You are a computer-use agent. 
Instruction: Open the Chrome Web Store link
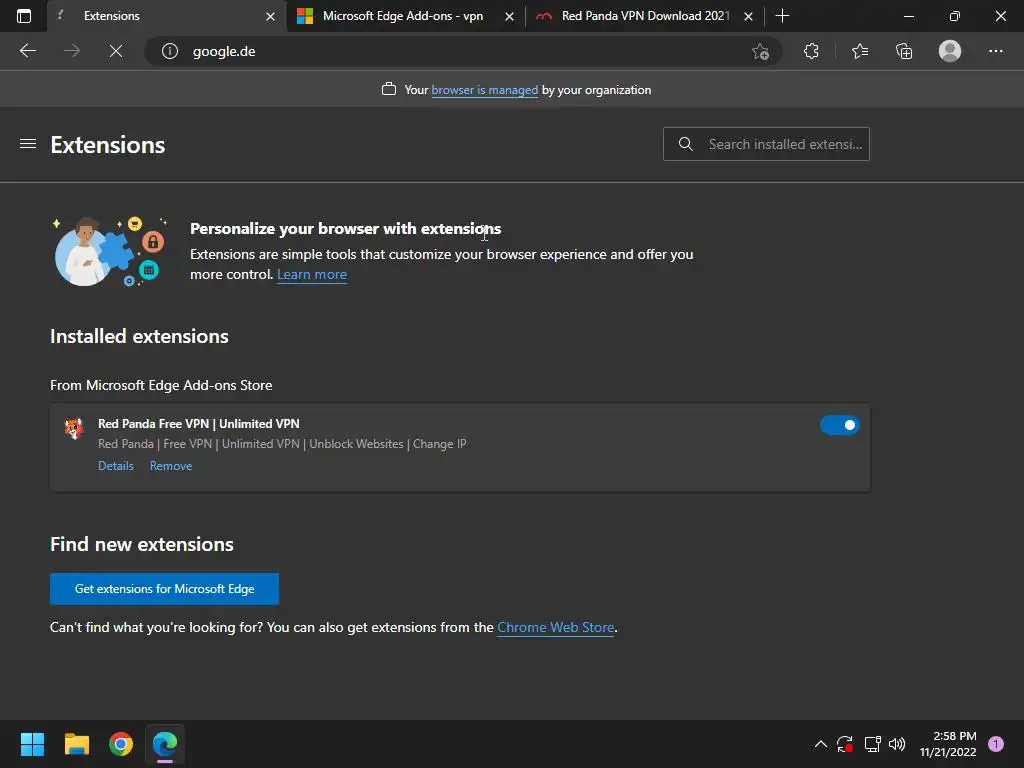coord(556,628)
